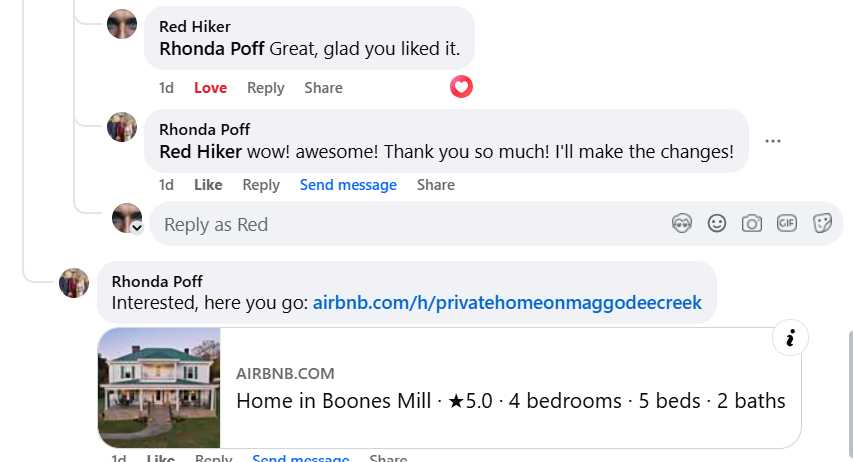Open Rhonda Poff's profile from Airbnb comment

(x=157, y=281)
